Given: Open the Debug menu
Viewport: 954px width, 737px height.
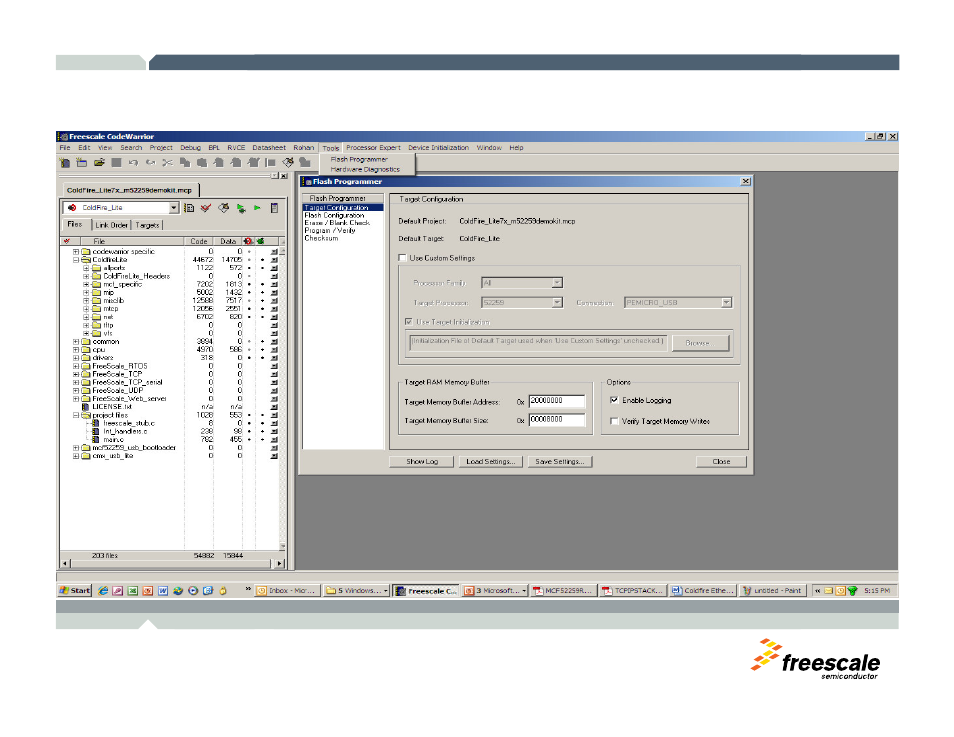Looking at the screenshot, I should point(190,148).
